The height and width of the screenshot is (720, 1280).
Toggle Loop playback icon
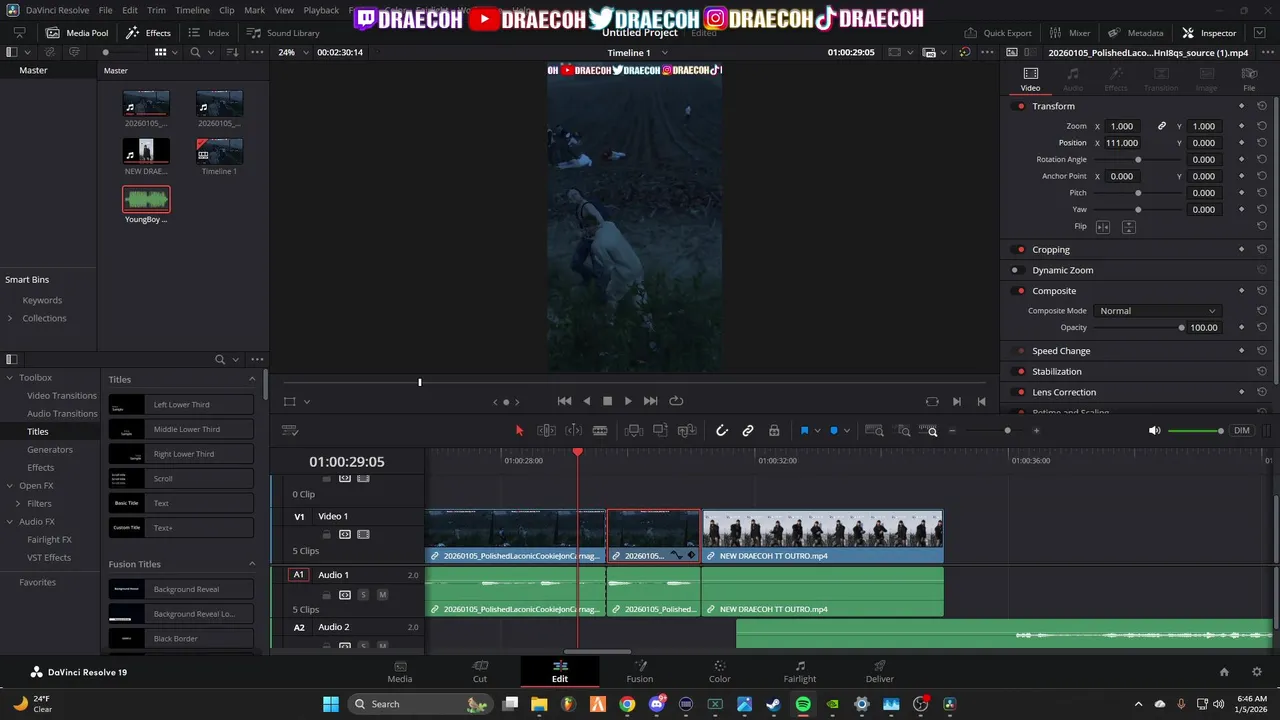point(676,401)
